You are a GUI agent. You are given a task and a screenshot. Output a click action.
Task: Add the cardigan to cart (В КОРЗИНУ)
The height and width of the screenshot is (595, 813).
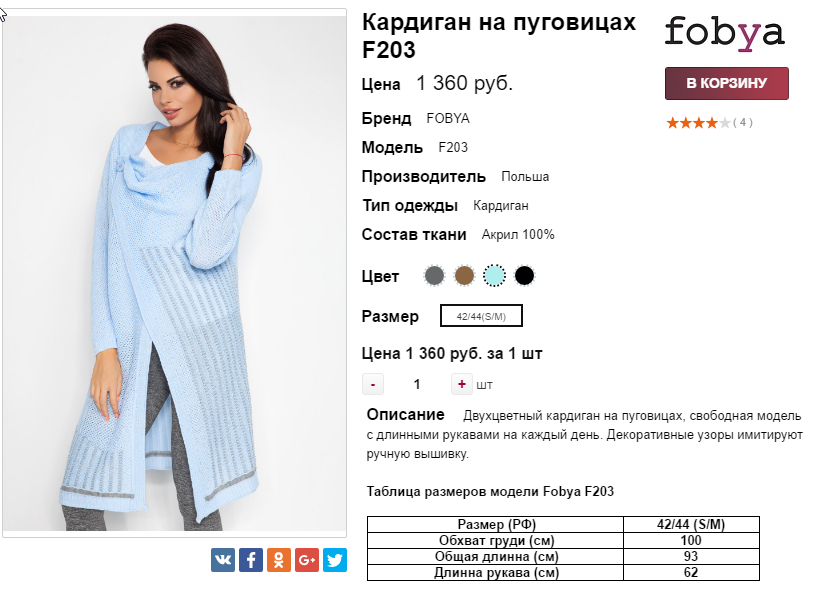click(x=726, y=83)
